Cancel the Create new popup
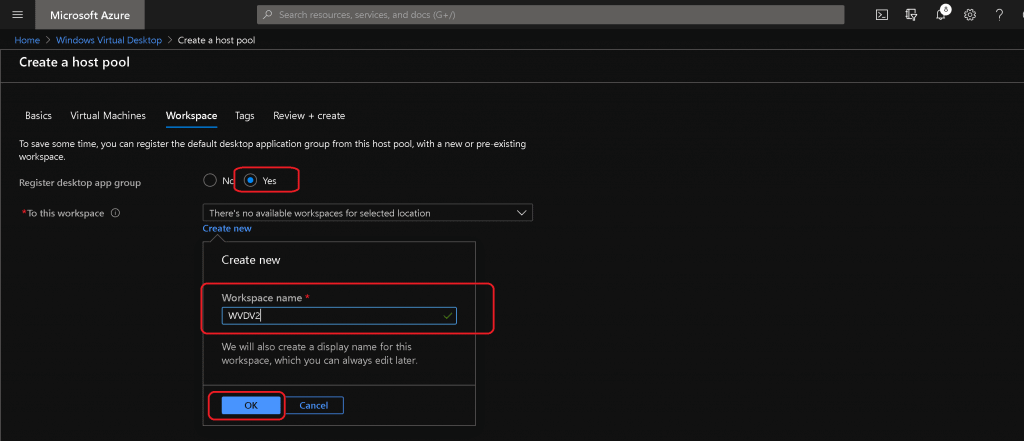Viewport: 1024px width, 441px height. pyautogui.click(x=313, y=405)
